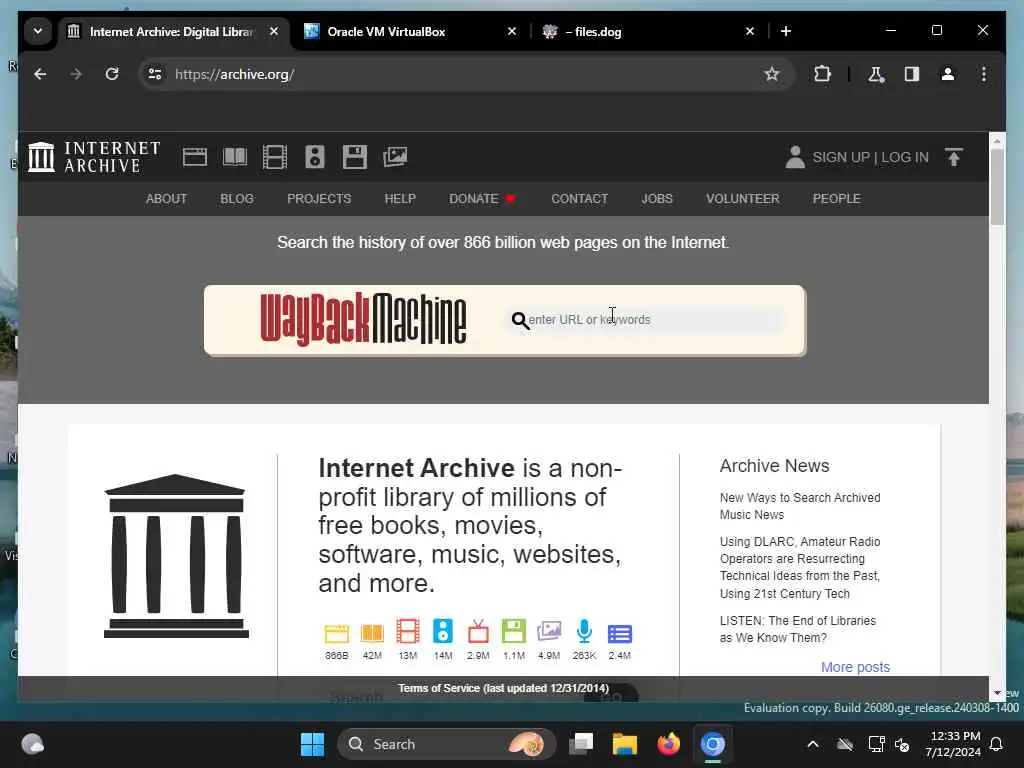The width and height of the screenshot is (1024, 768).
Task: Open the Audio speaker icon in header
Action: click(315, 157)
